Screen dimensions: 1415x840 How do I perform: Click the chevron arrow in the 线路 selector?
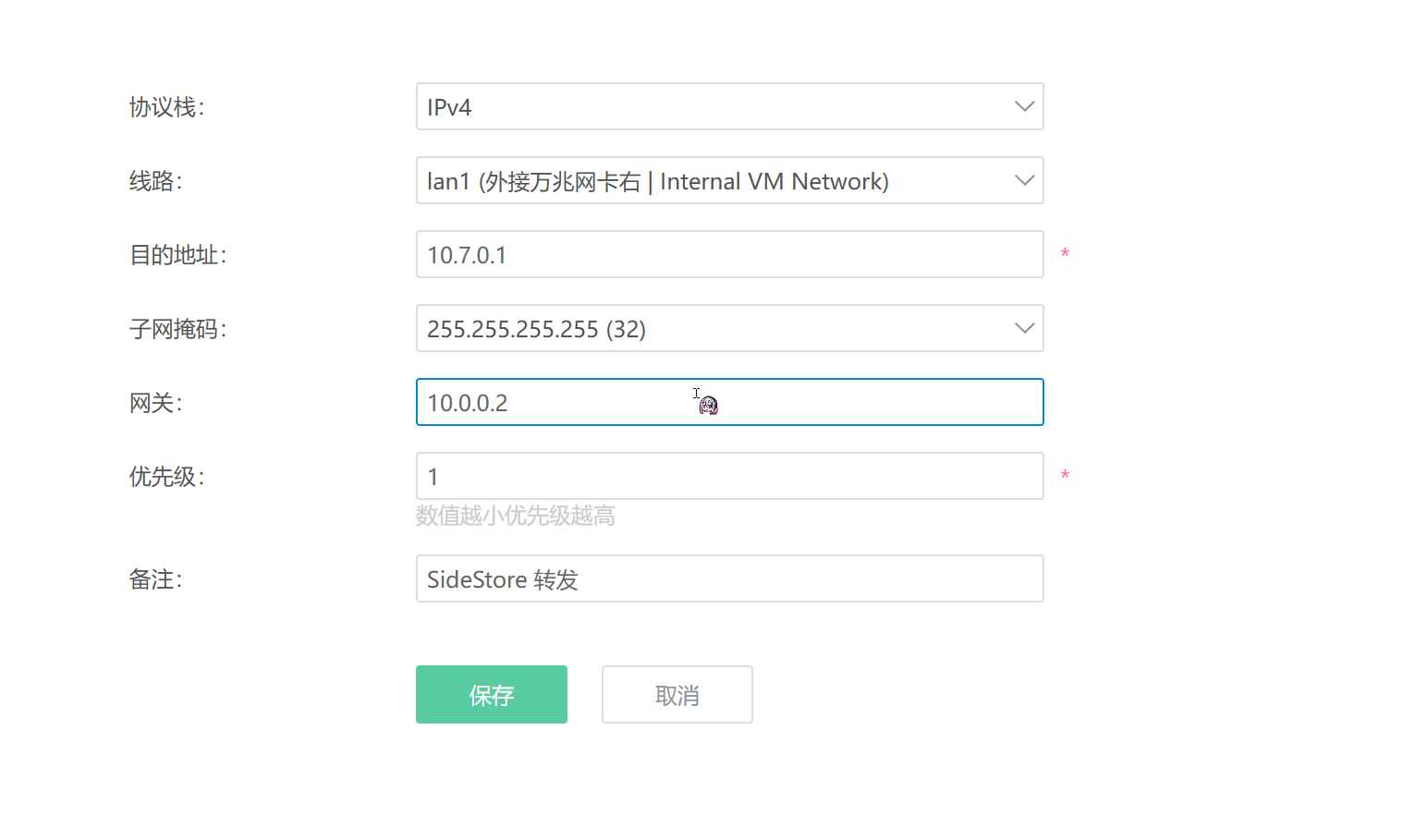click(1024, 180)
